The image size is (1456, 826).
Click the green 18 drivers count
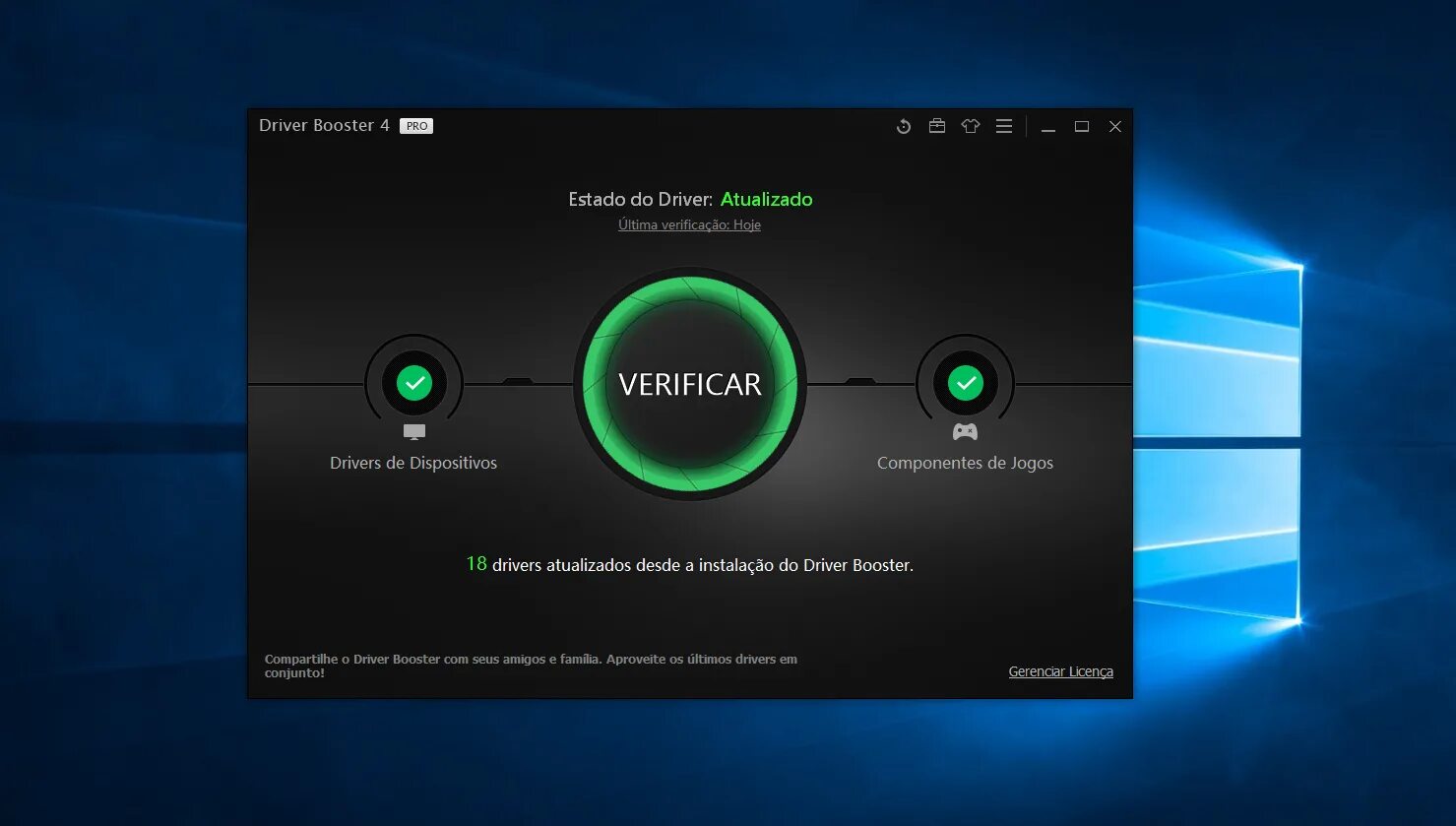[476, 564]
